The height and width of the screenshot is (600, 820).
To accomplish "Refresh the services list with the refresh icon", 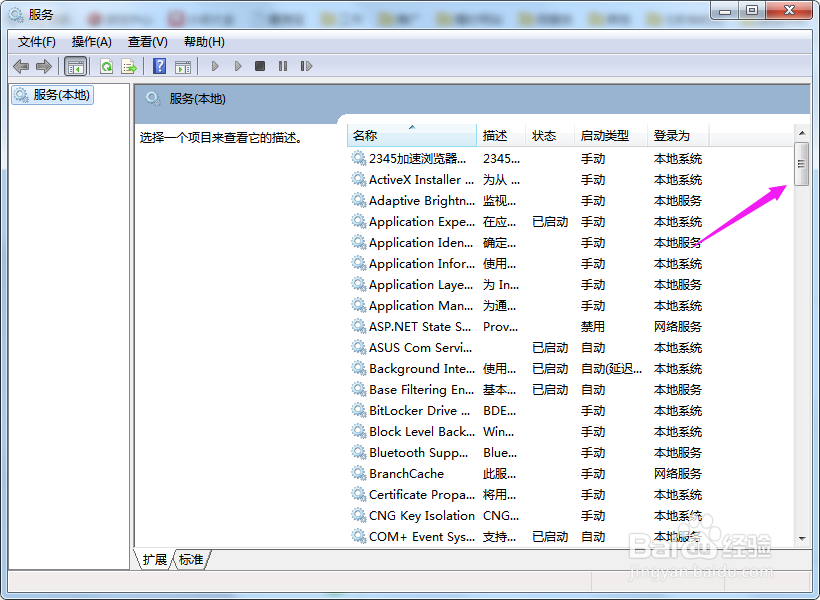I will pyautogui.click(x=105, y=66).
